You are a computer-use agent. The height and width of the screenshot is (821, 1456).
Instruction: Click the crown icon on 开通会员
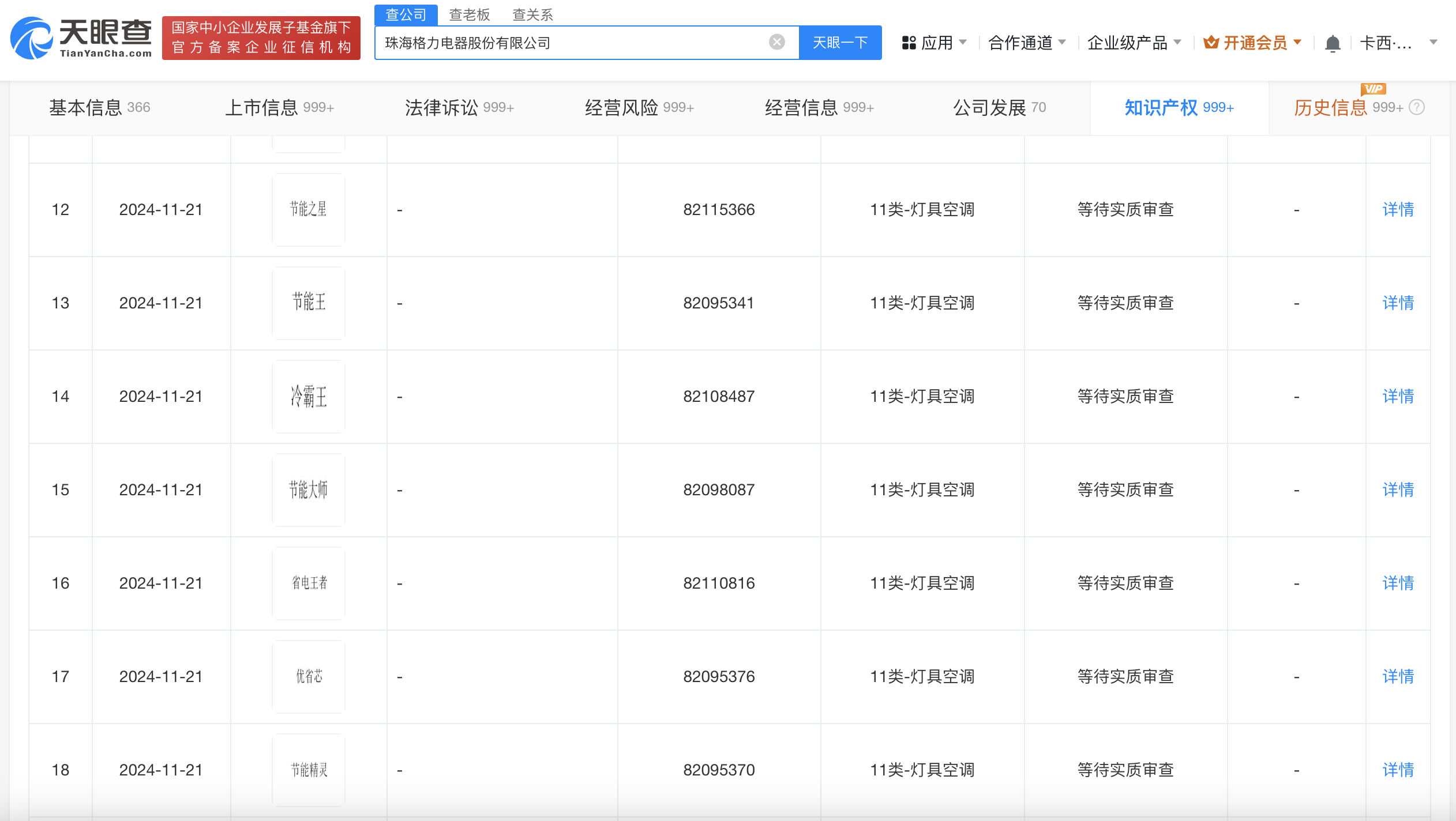coord(1213,42)
